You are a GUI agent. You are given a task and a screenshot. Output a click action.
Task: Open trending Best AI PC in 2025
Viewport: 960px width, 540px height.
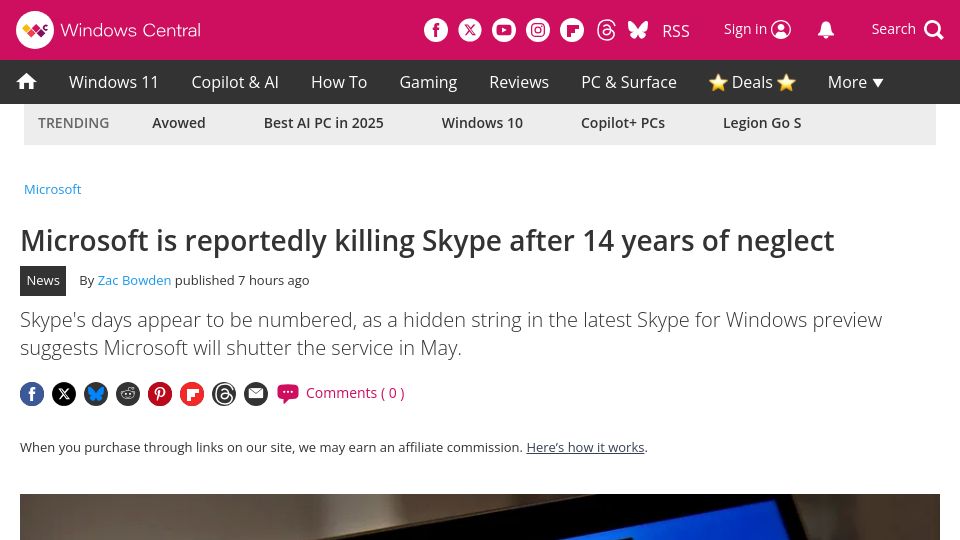323,123
